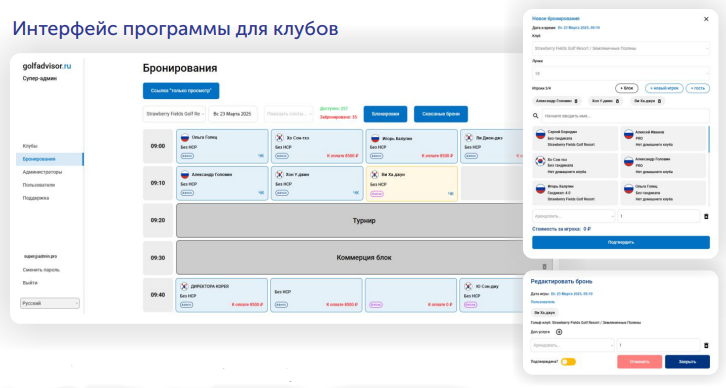Remove Ви Ха-джун chip via its trash icon

pos(659,101)
